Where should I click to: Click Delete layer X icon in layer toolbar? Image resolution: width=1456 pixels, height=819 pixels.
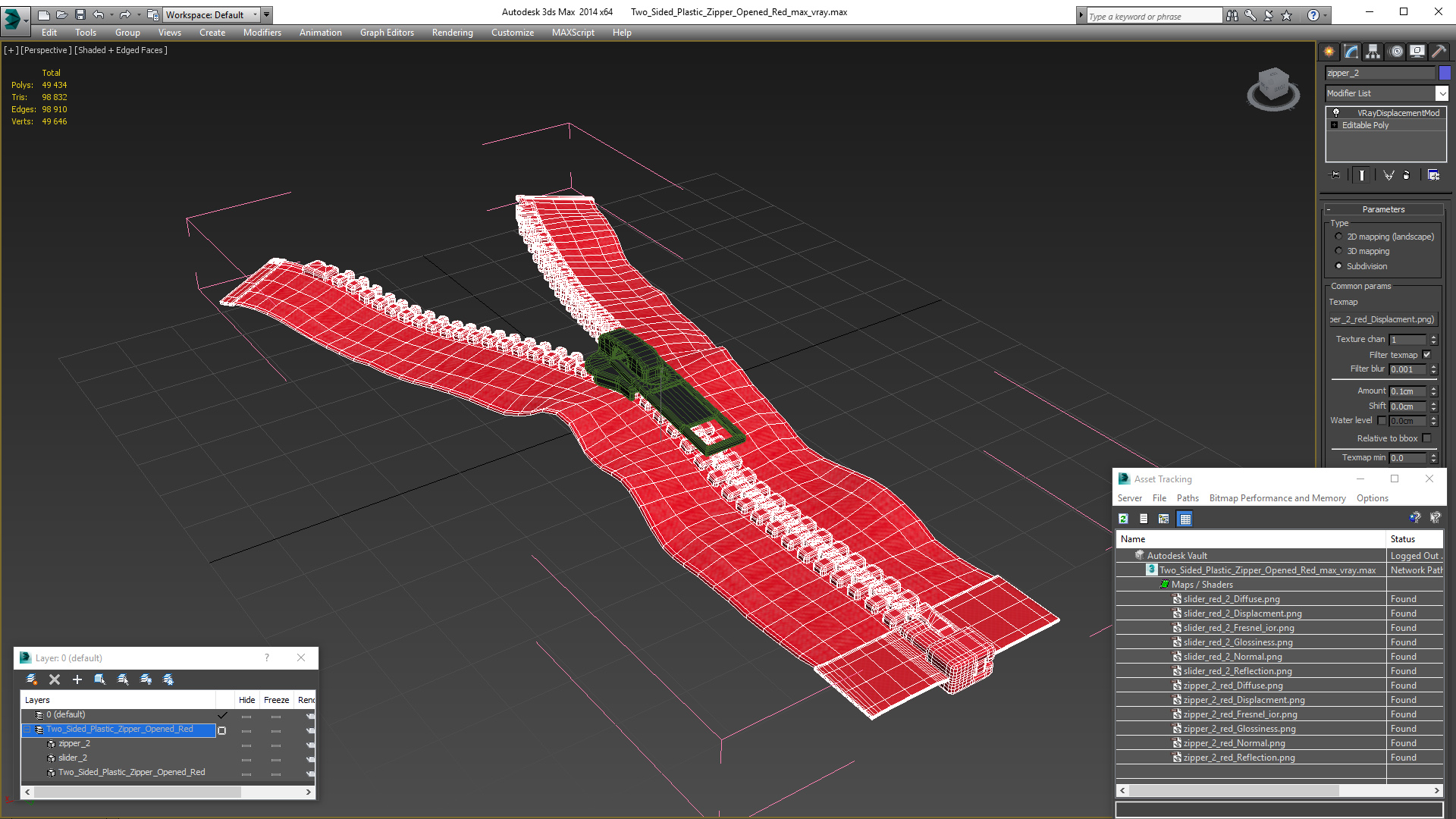[55, 679]
